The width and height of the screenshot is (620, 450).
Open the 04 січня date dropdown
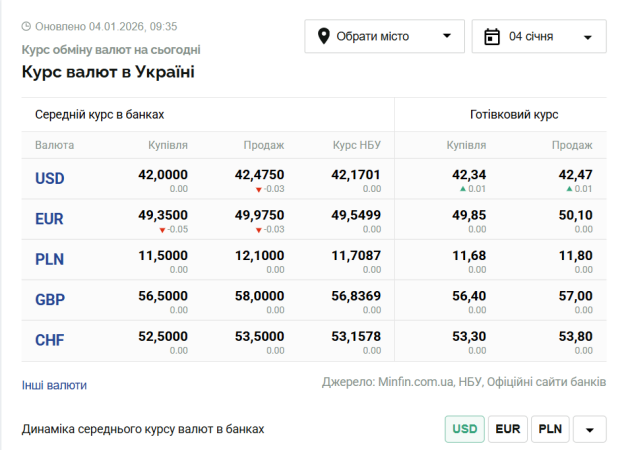539,37
